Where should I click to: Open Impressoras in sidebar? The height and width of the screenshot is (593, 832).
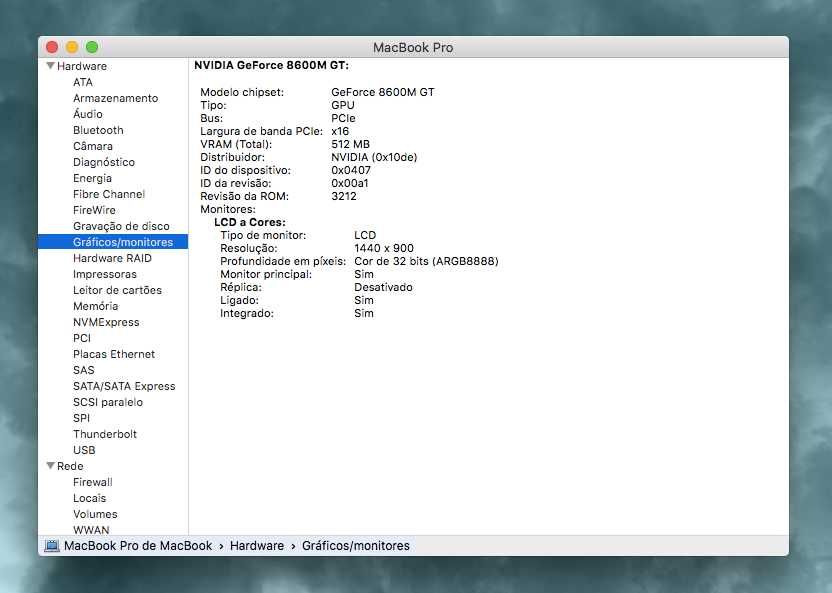[x=105, y=274]
